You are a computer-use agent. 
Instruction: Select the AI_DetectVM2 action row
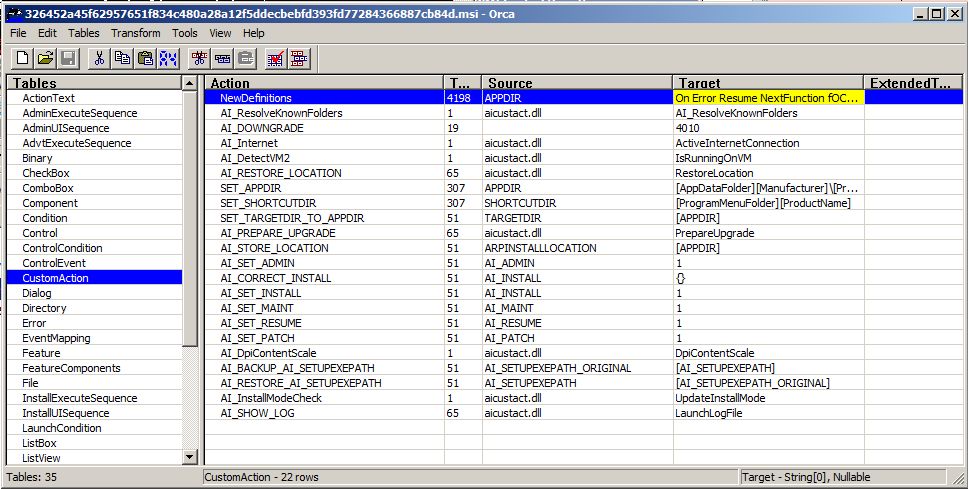click(x=254, y=158)
